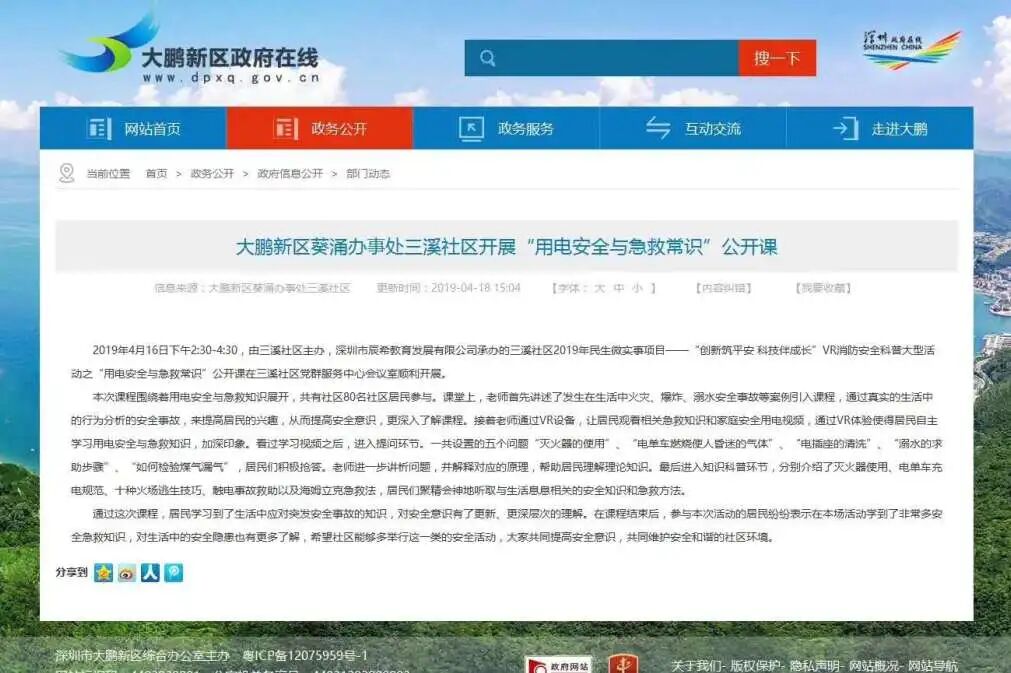Share via the Tencent Weibo icon
Image resolution: width=1011 pixels, height=673 pixels.
coord(171,575)
